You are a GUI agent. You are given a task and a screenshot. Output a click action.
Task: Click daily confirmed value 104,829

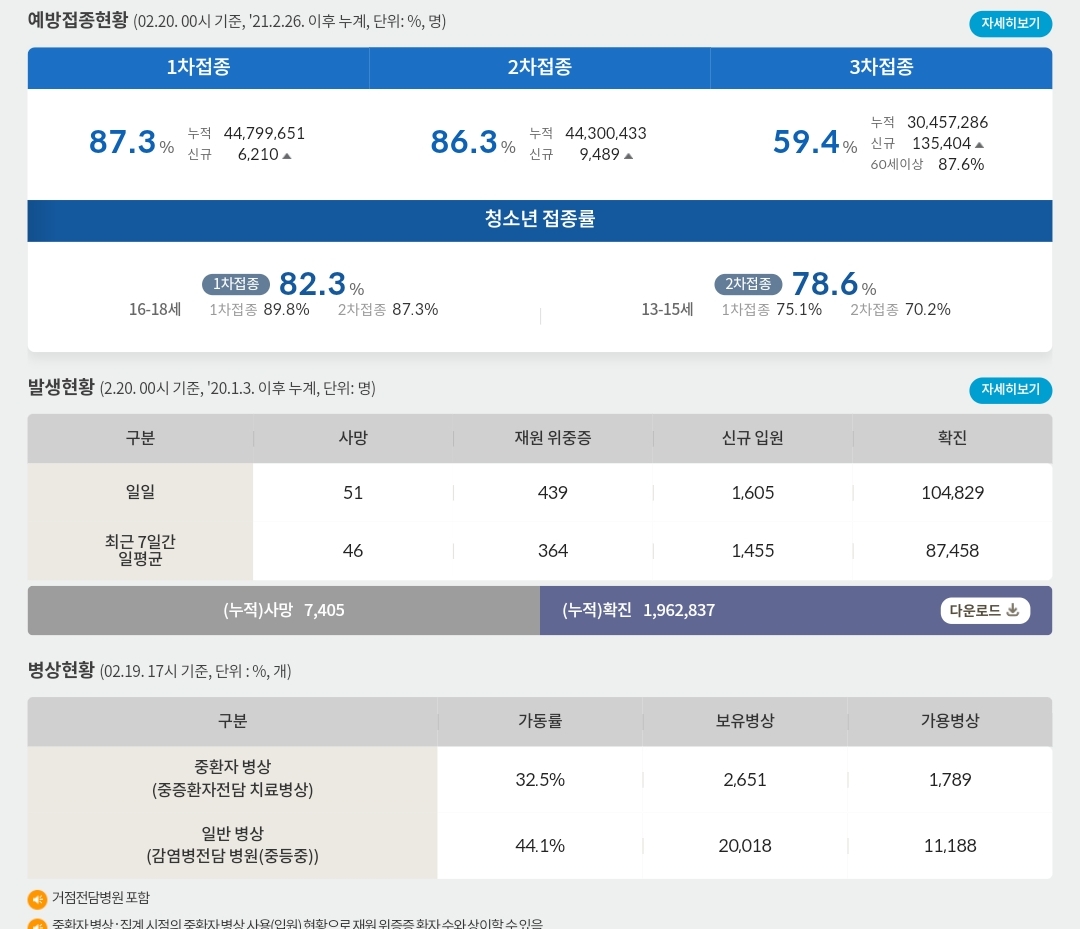pyautogui.click(x=953, y=492)
